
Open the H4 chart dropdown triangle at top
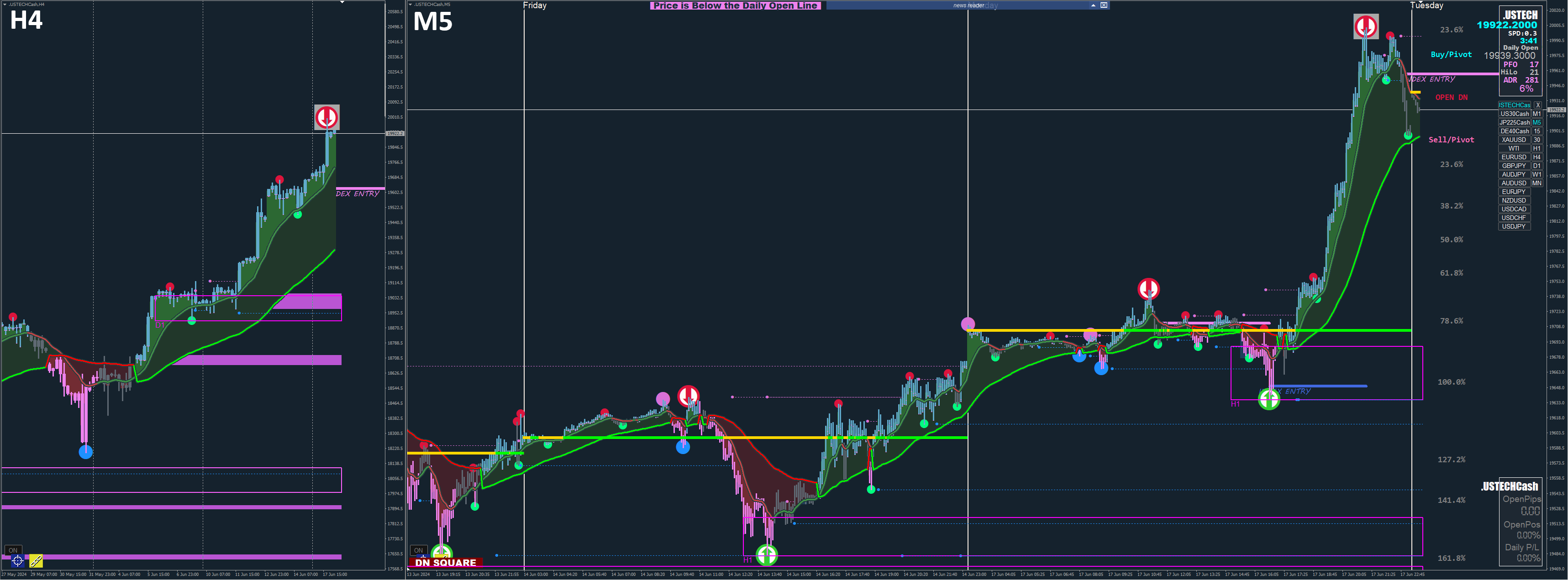point(342,2)
